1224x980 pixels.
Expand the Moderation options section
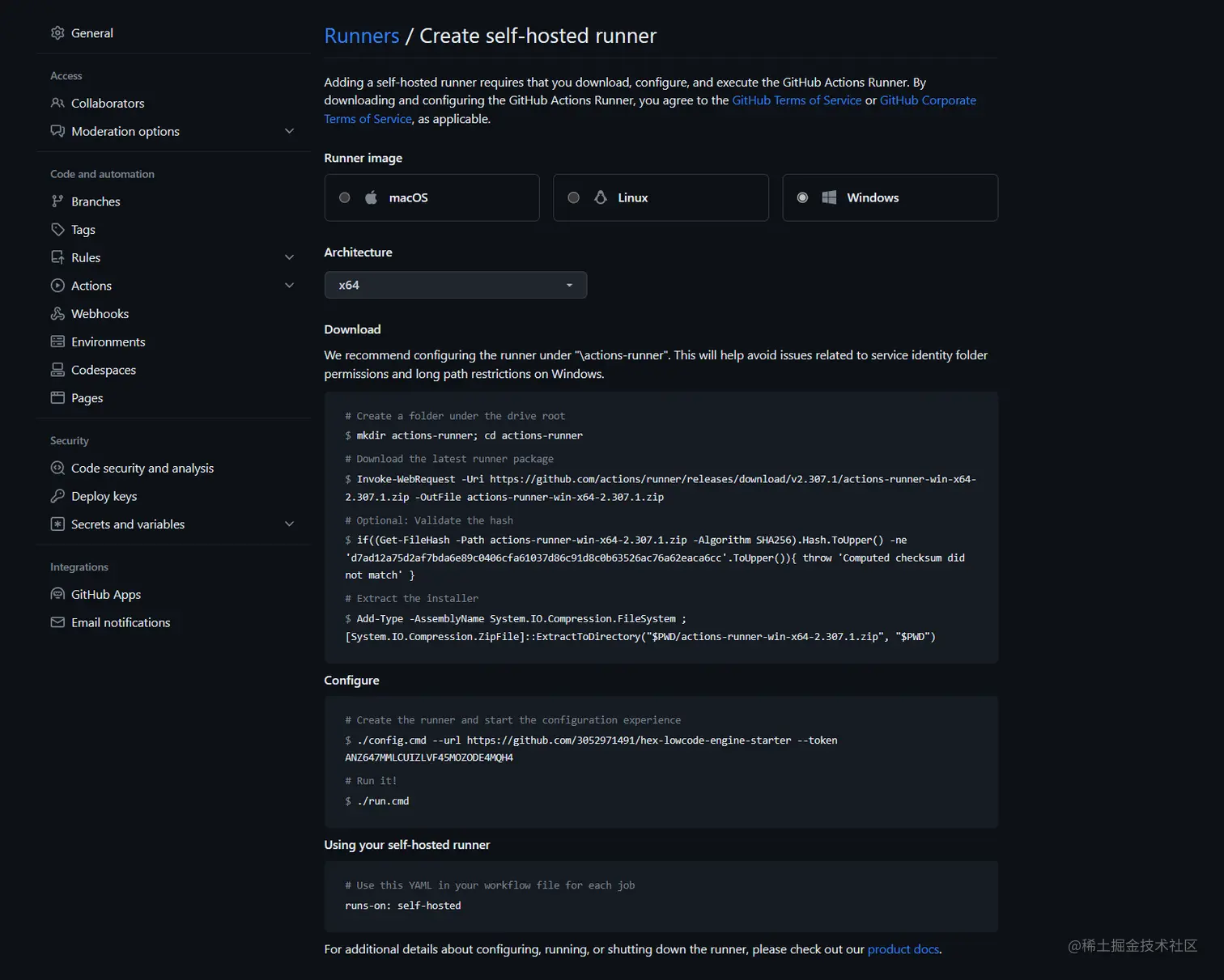click(289, 131)
